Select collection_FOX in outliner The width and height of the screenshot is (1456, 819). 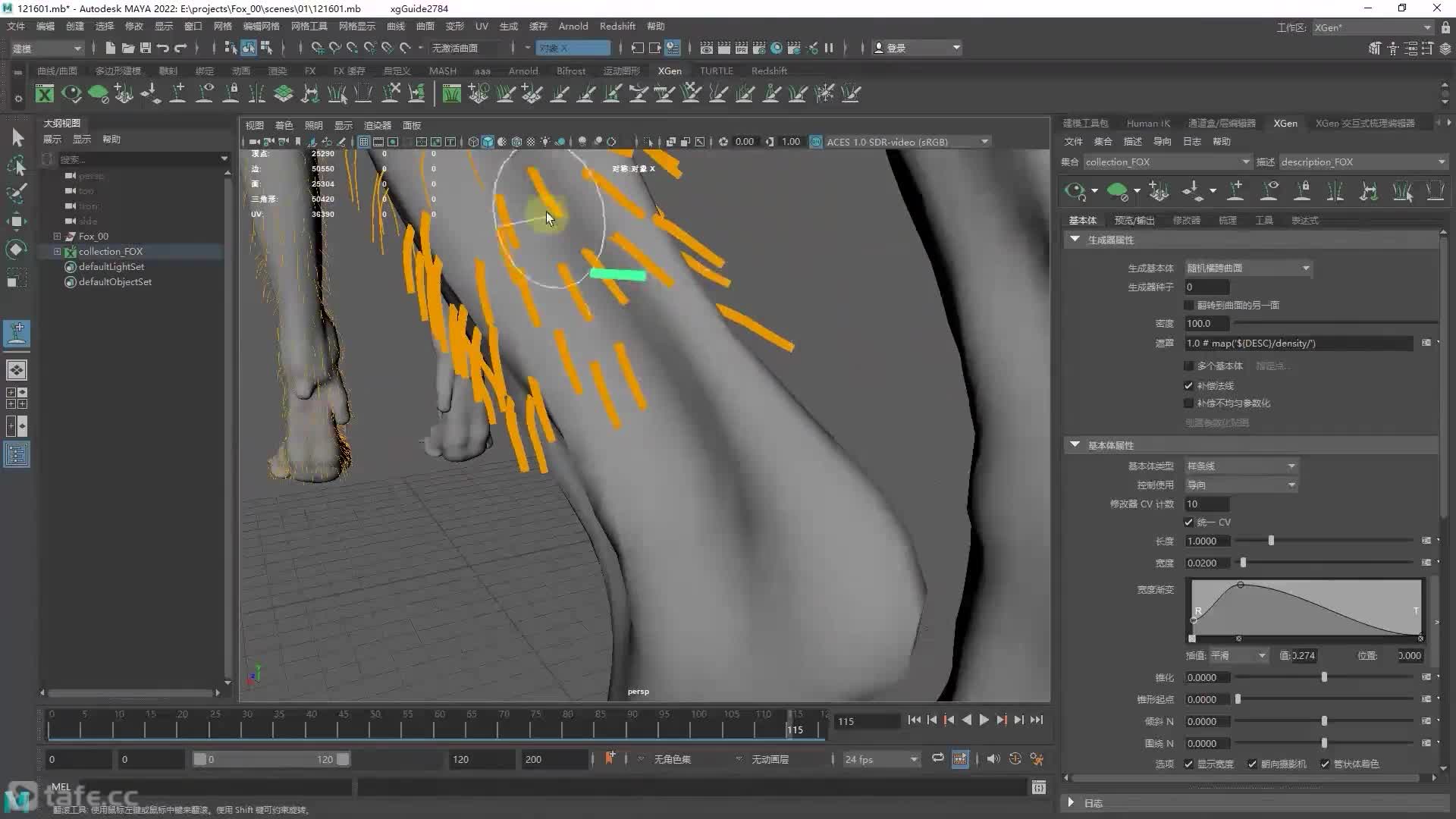click(x=110, y=251)
